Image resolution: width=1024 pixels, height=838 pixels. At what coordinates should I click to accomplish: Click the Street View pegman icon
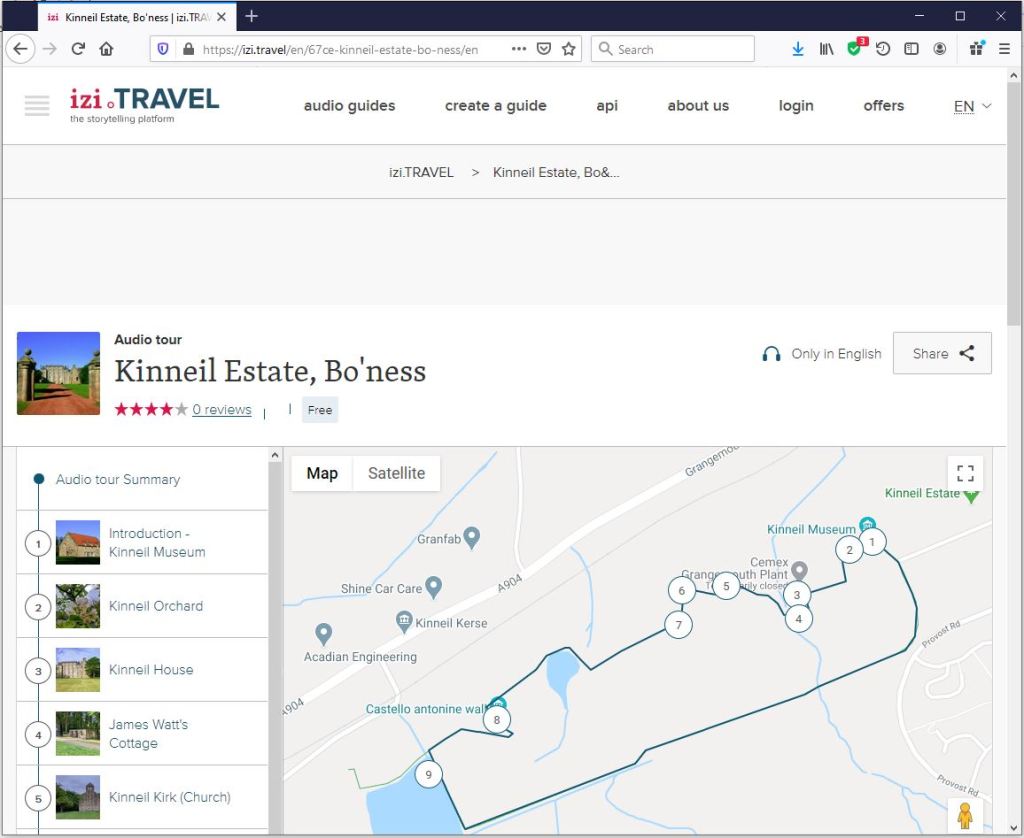965,815
